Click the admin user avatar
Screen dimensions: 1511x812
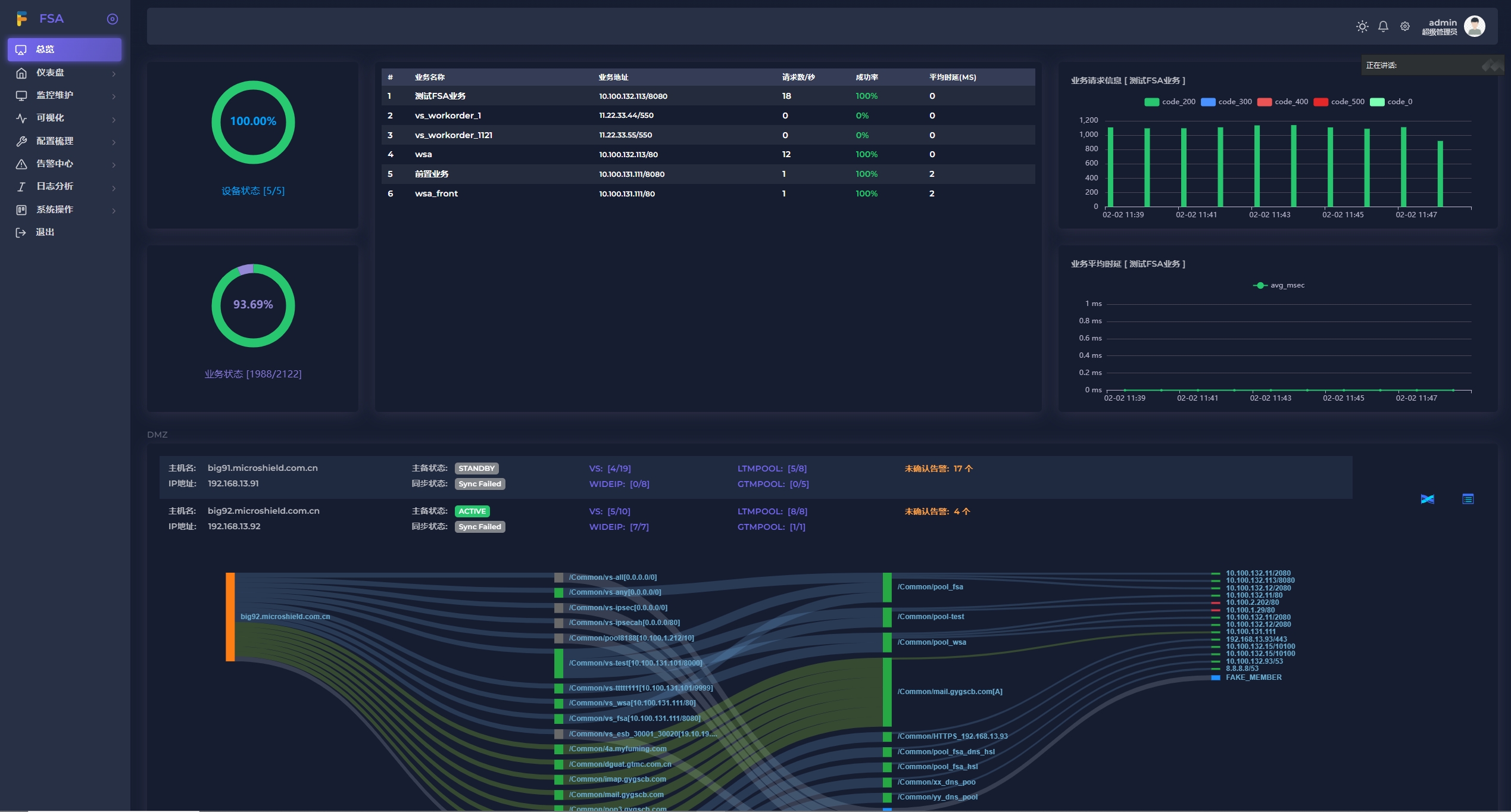[x=1475, y=26]
